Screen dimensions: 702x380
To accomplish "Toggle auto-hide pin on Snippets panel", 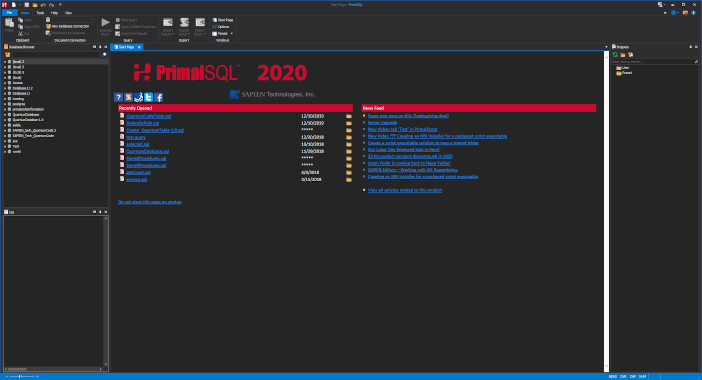I will point(690,47).
